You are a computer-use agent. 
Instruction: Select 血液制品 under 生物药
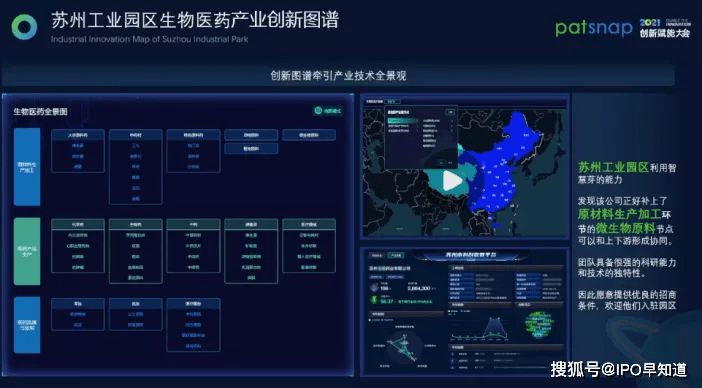[x=136, y=267]
